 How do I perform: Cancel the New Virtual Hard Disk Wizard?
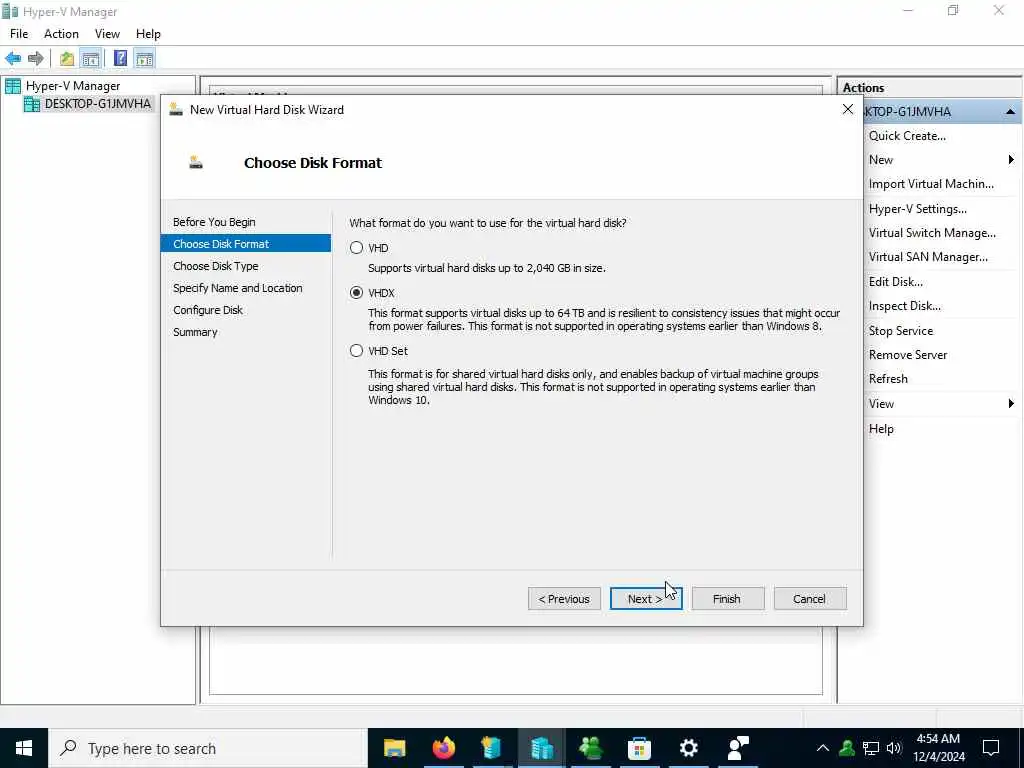pos(810,599)
